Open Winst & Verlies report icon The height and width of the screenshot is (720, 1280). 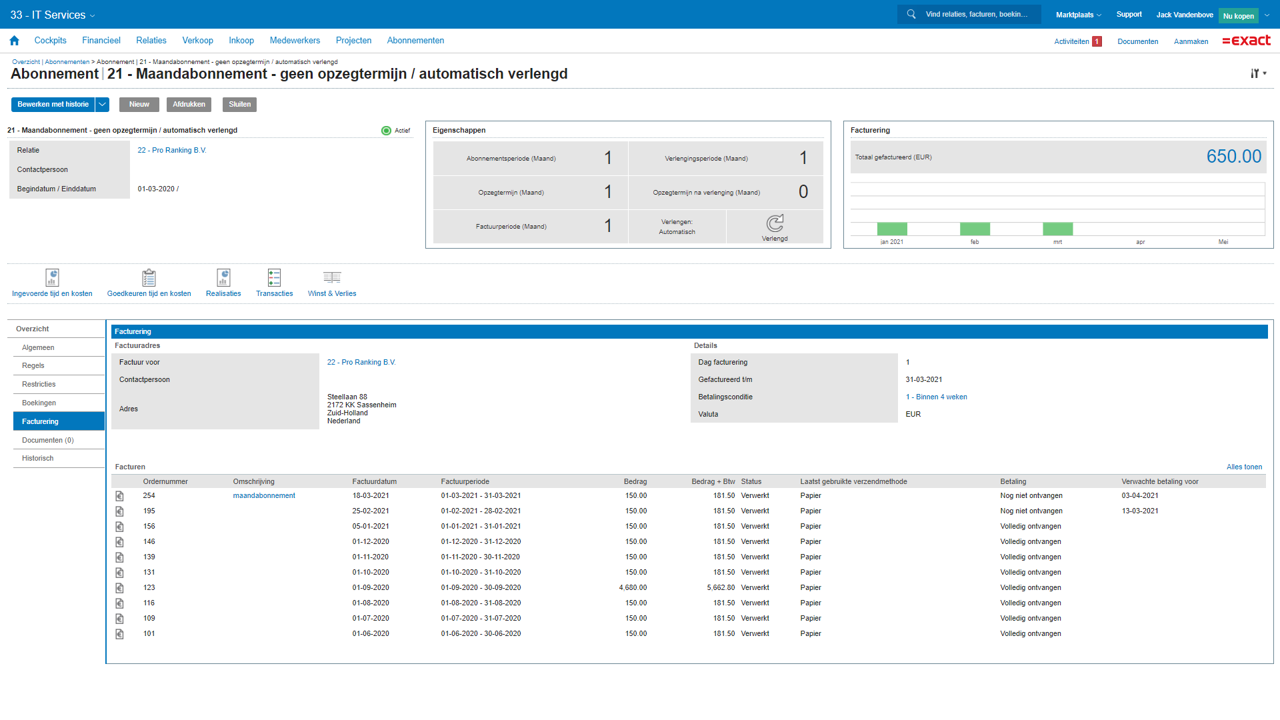pos(332,278)
